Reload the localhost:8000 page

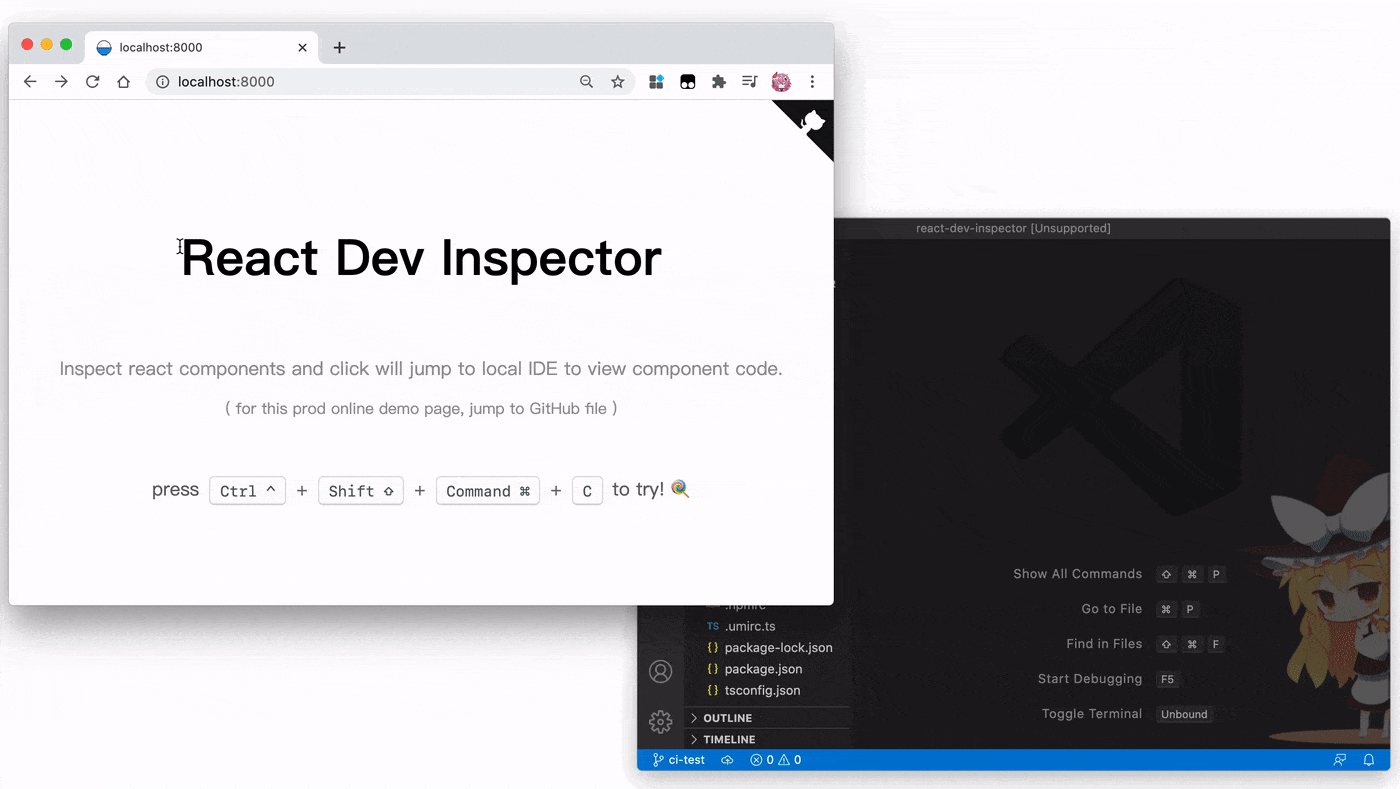tap(92, 81)
